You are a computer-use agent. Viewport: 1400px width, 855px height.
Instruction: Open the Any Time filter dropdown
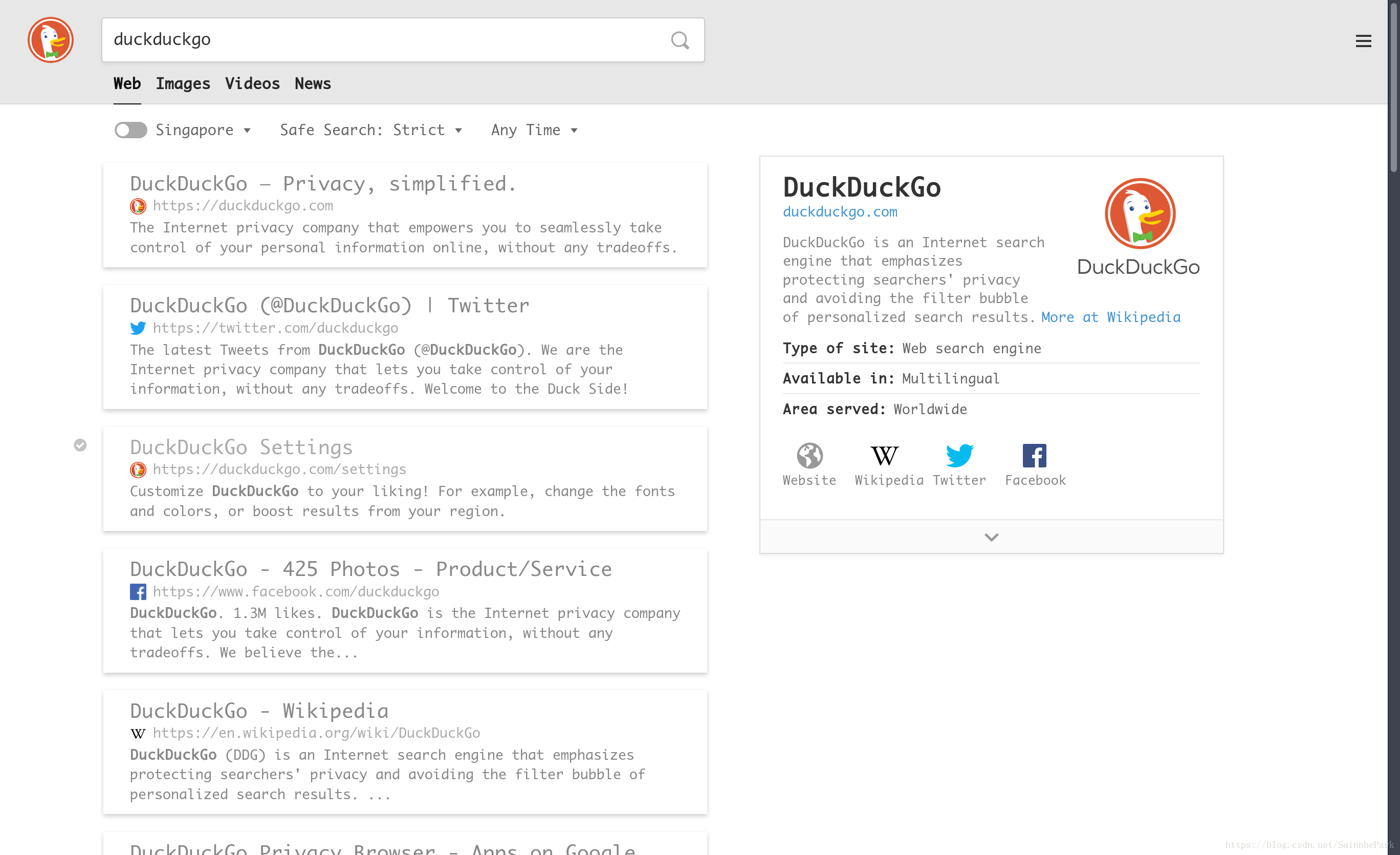[x=534, y=130]
